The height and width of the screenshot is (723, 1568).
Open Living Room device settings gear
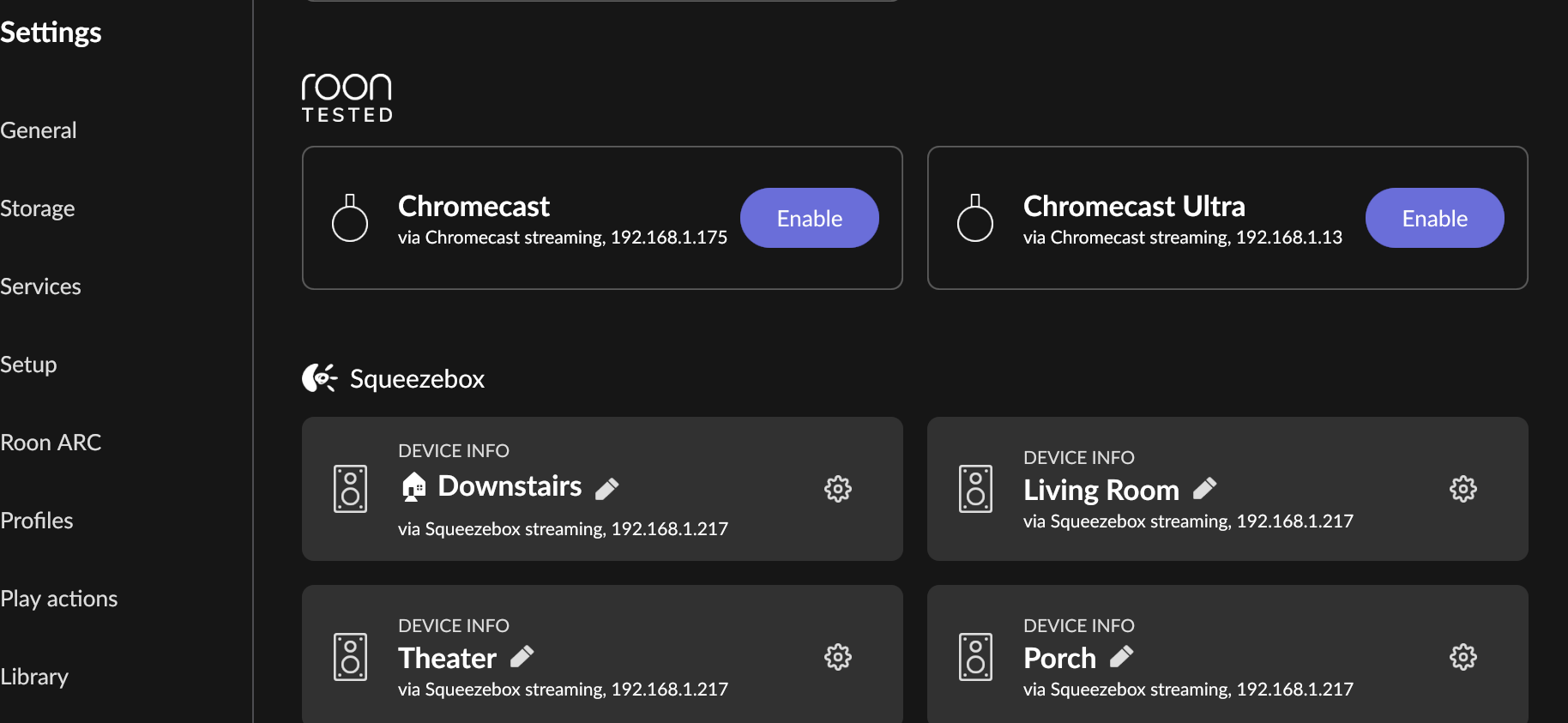coord(1463,489)
